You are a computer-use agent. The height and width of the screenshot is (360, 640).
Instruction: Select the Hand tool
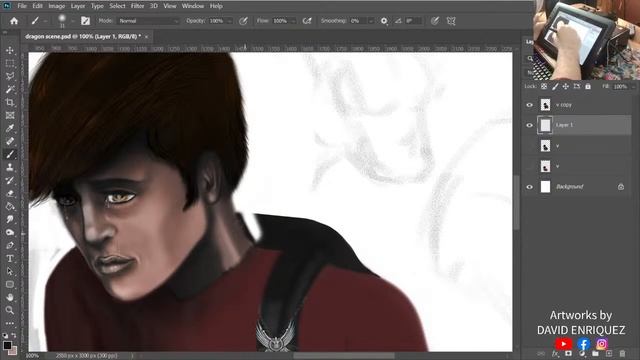click(x=10, y=298)
